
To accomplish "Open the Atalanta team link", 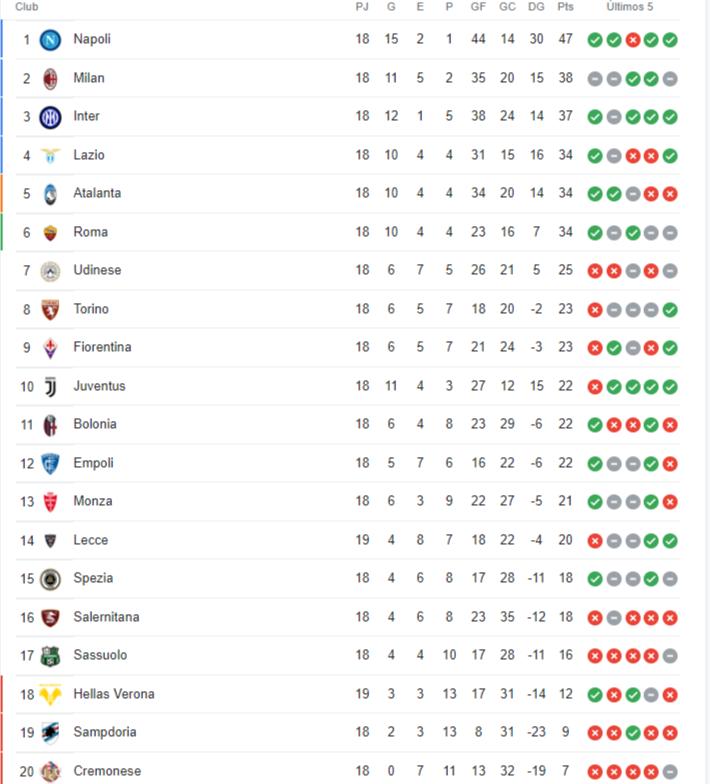I will (x=97, y=193).
